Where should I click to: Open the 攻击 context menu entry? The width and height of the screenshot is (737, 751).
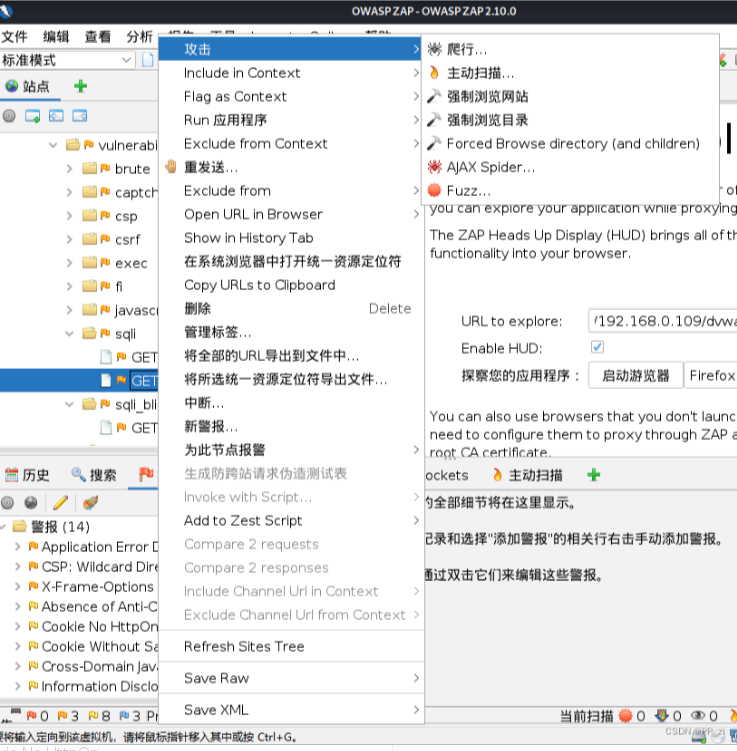pos(290,49)
